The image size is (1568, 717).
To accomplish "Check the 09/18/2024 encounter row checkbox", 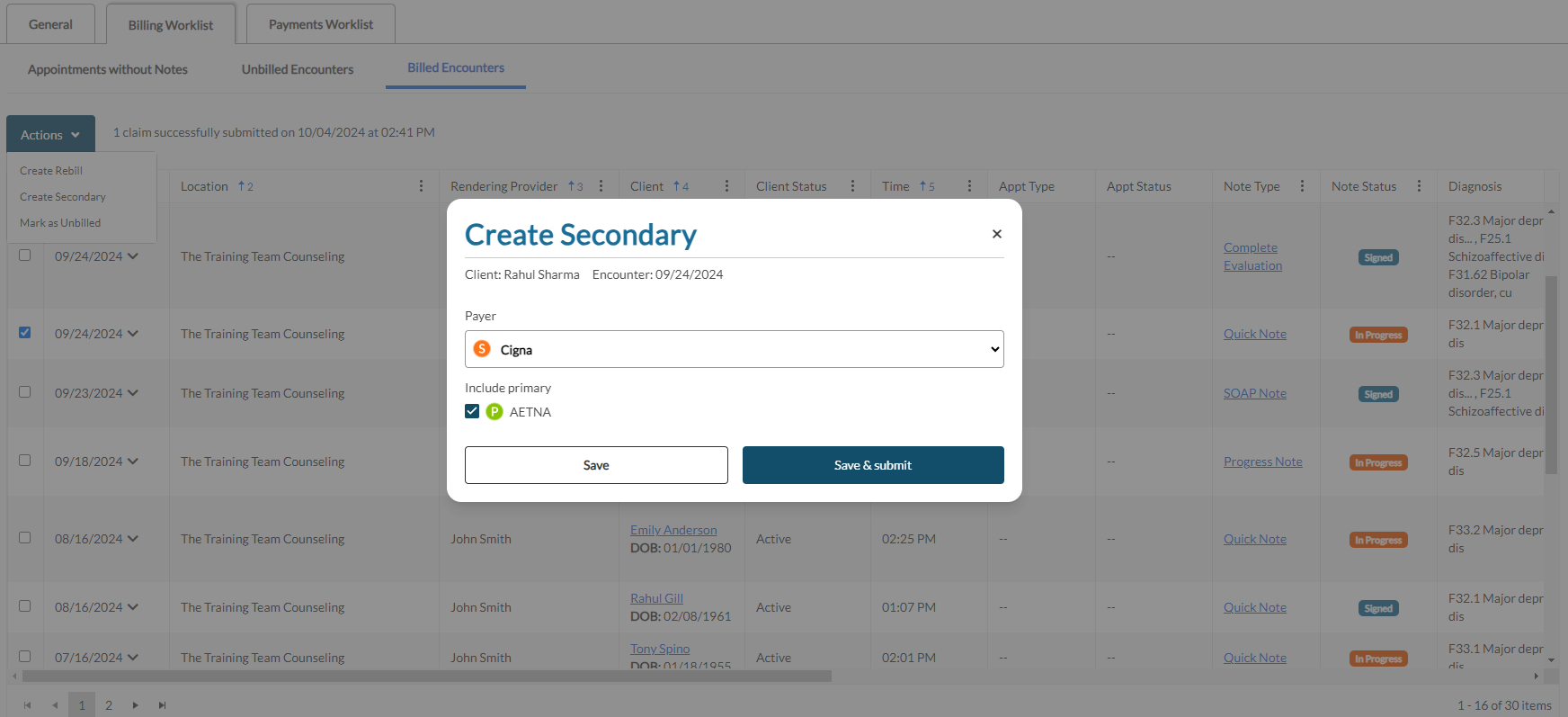I will [x=25, y=461].
